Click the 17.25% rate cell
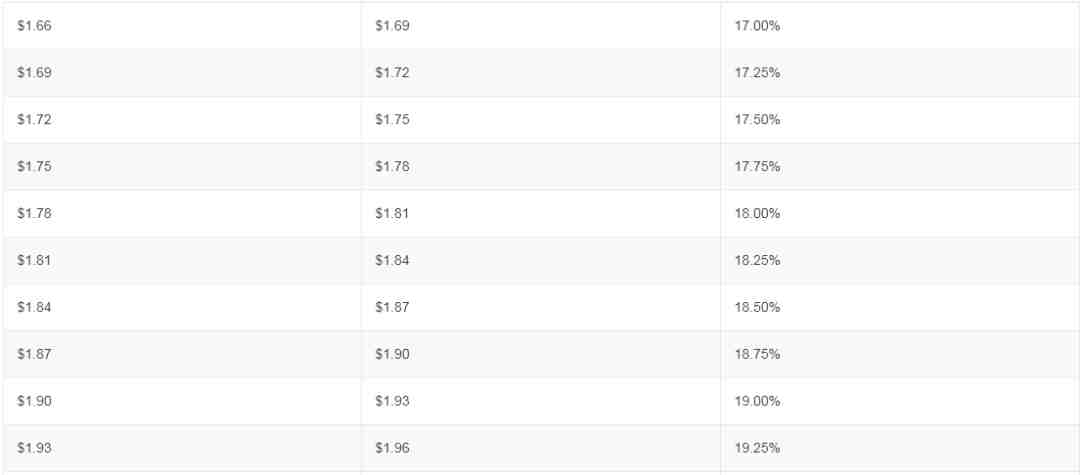1080x475 pixels. click(x=900, y=73)
